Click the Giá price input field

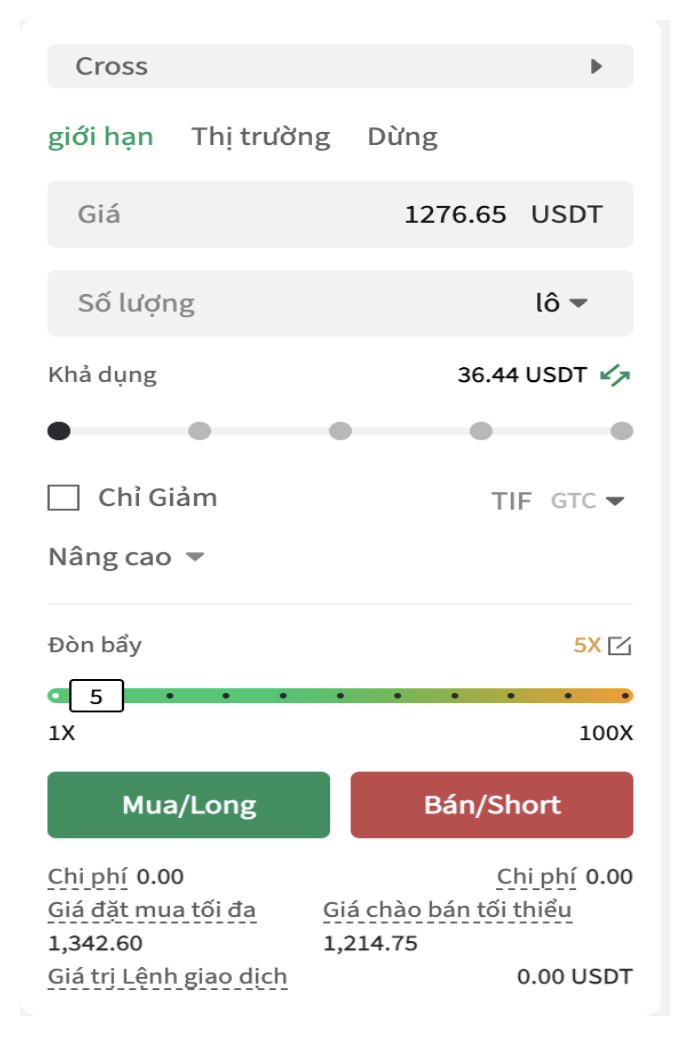pos(340,214)
